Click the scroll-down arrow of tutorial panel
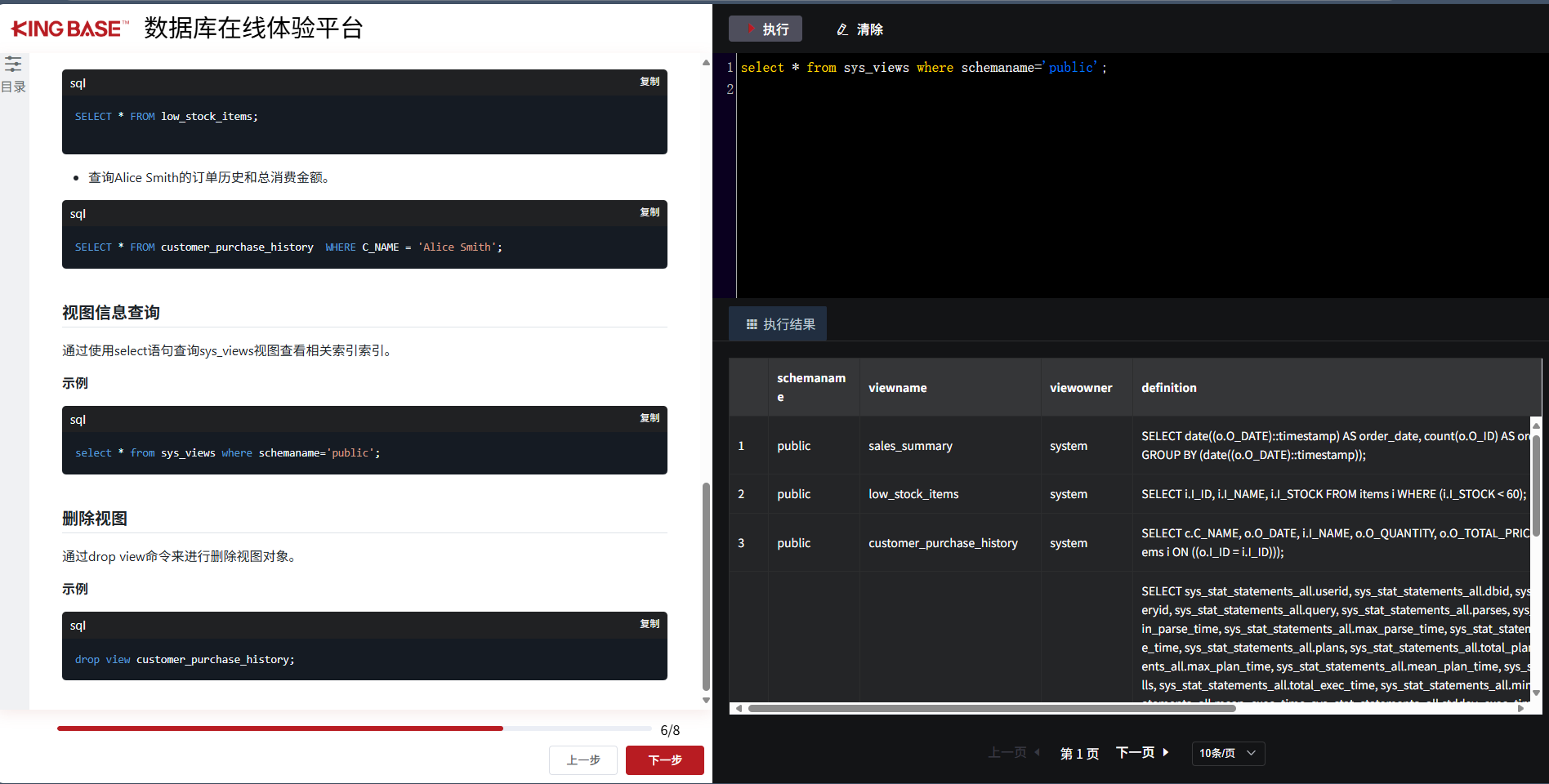 [x=706, y=700]
